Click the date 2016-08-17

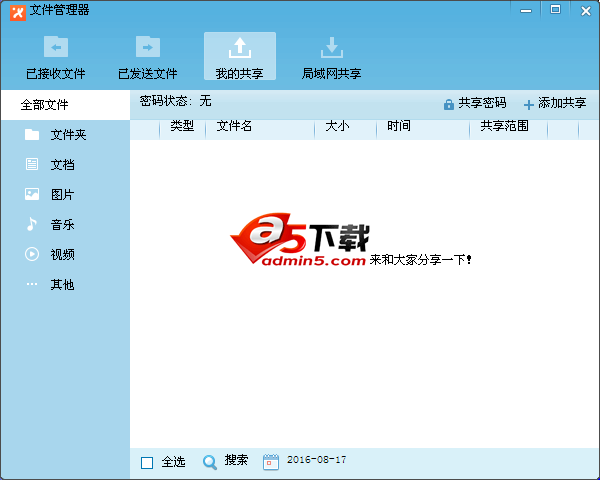(x=316, y=459)
